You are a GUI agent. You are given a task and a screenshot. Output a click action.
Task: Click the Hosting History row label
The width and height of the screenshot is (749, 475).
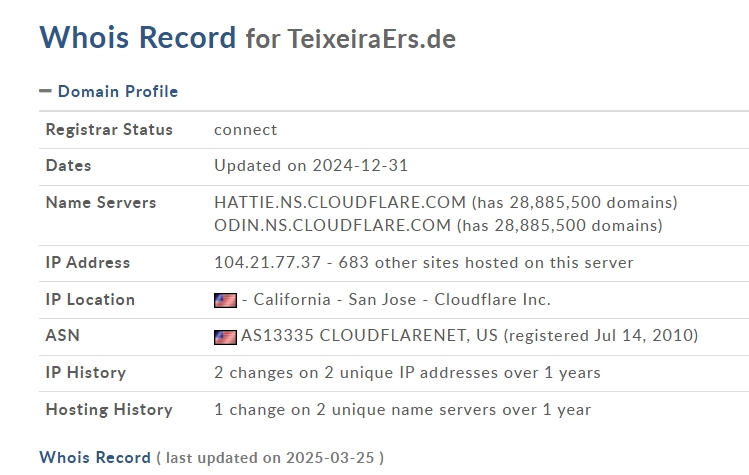point(109,410)
